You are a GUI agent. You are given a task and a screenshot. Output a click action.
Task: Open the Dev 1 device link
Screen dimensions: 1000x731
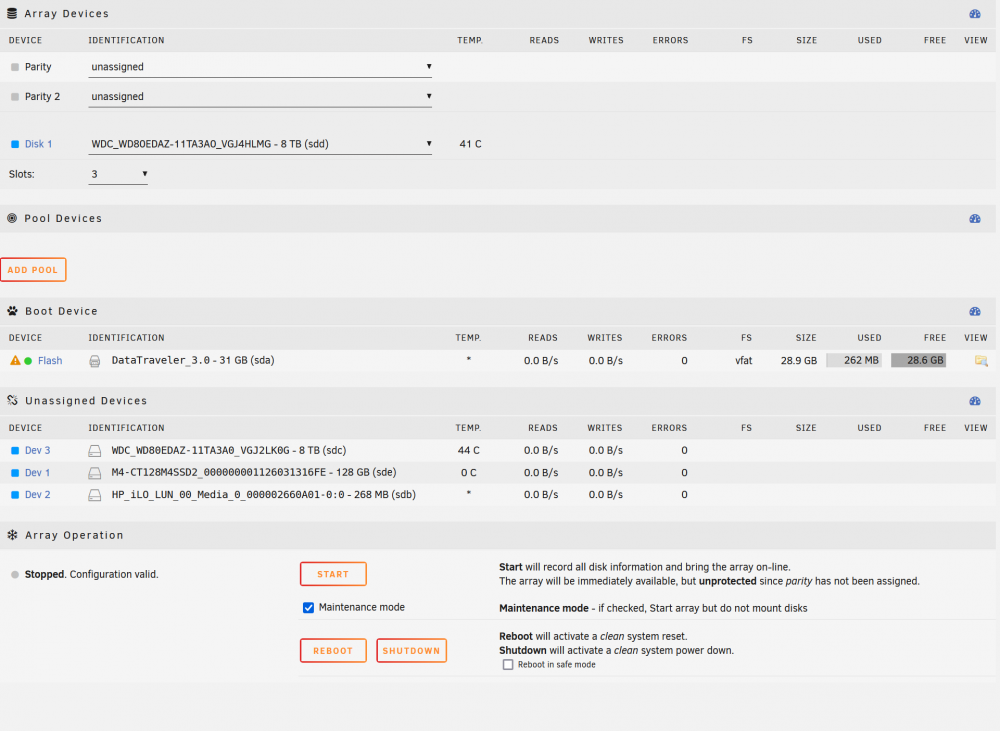coord(37,473)
